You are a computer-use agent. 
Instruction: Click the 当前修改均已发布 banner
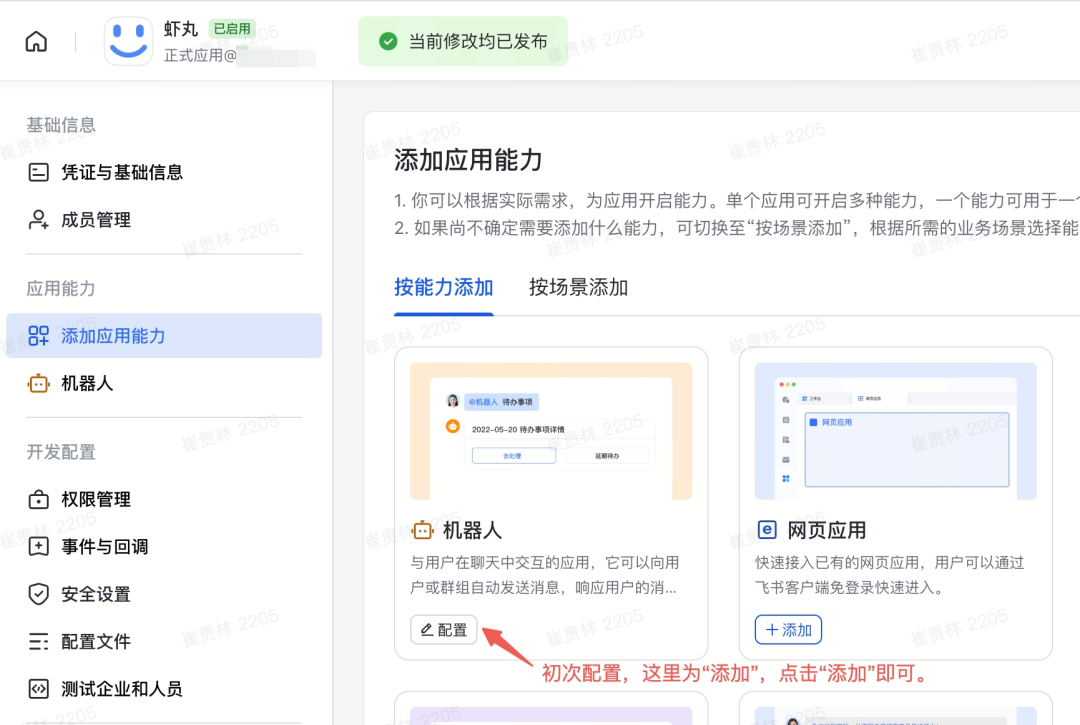[463, 41]
